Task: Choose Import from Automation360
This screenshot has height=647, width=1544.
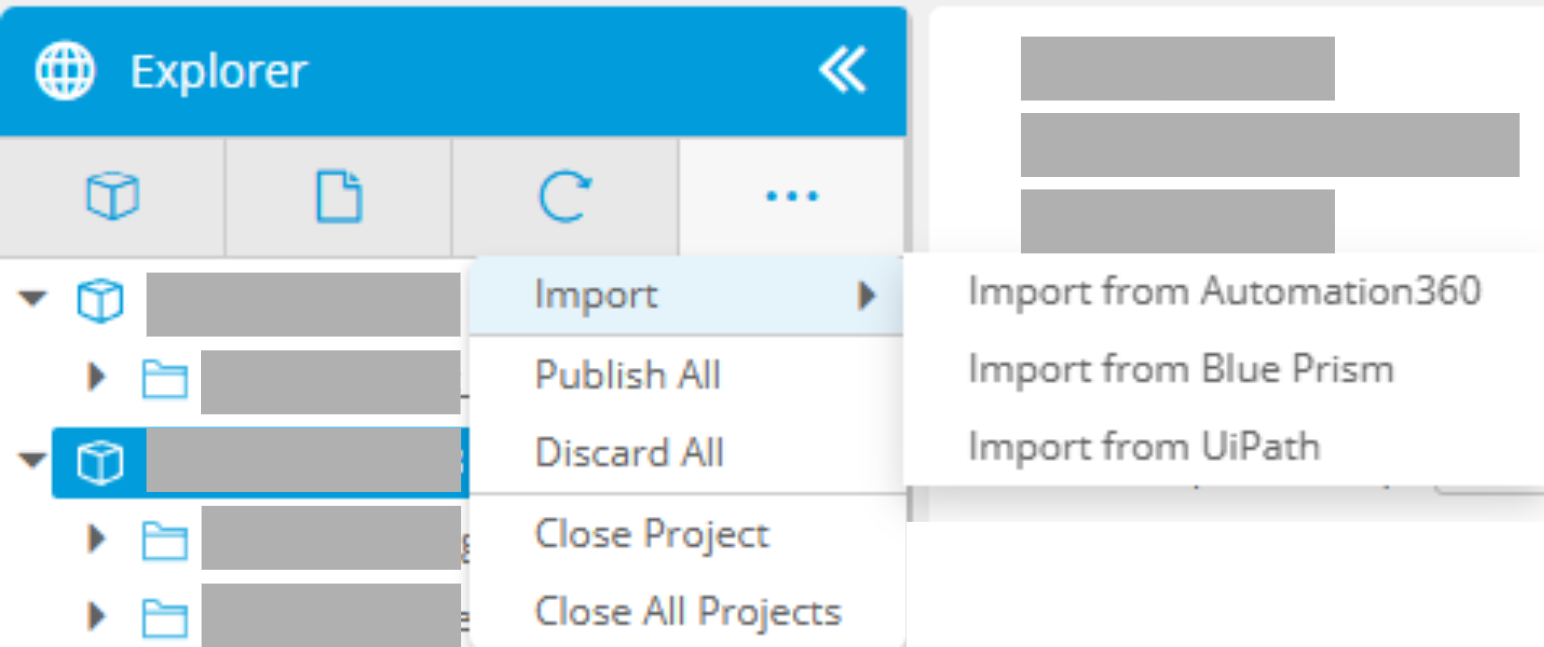Action: point(1224,291)
